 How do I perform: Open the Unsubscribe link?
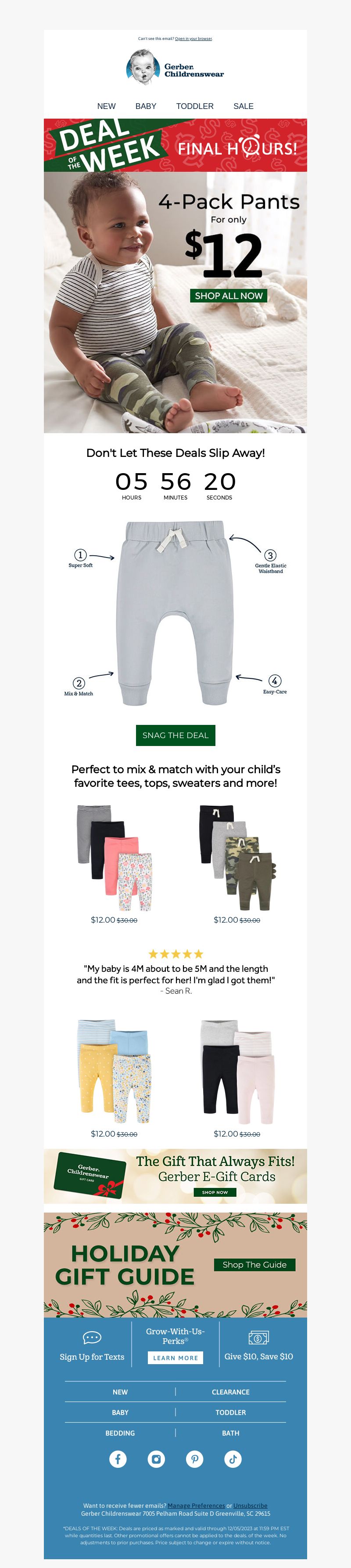point(250,1506)
